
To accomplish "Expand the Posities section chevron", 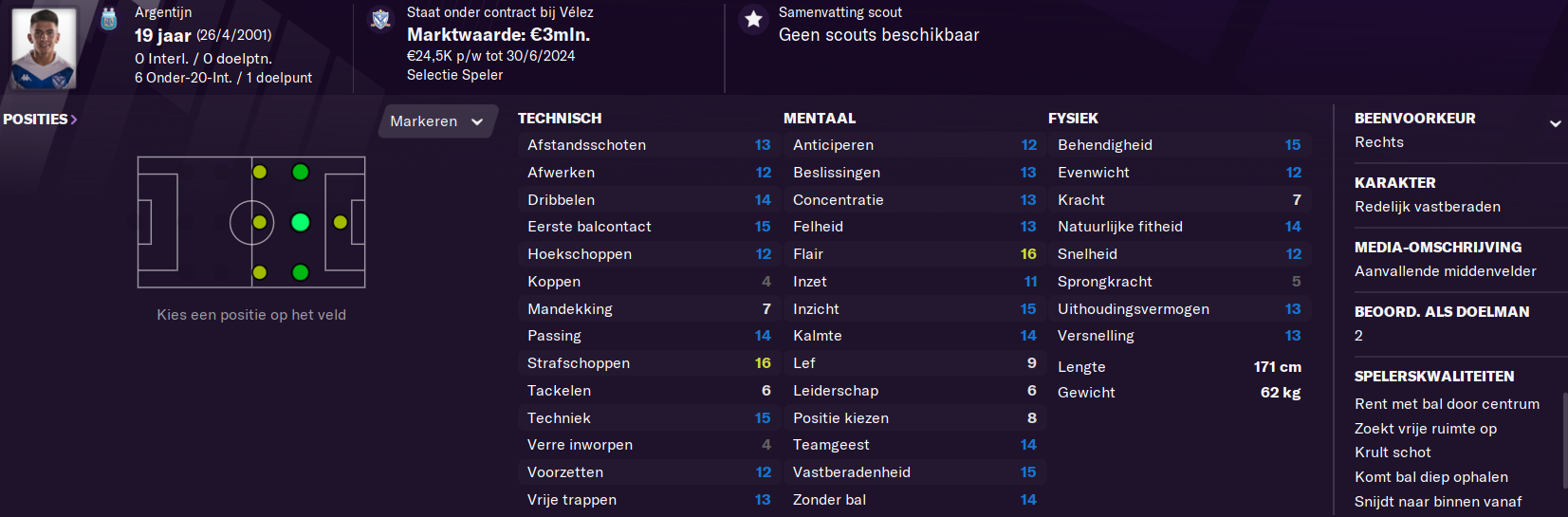I will (x=74, y=120).
